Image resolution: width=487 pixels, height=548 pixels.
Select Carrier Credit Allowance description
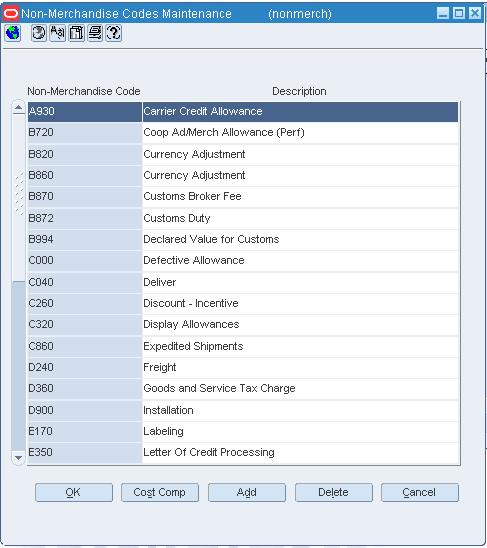(300, 112)
